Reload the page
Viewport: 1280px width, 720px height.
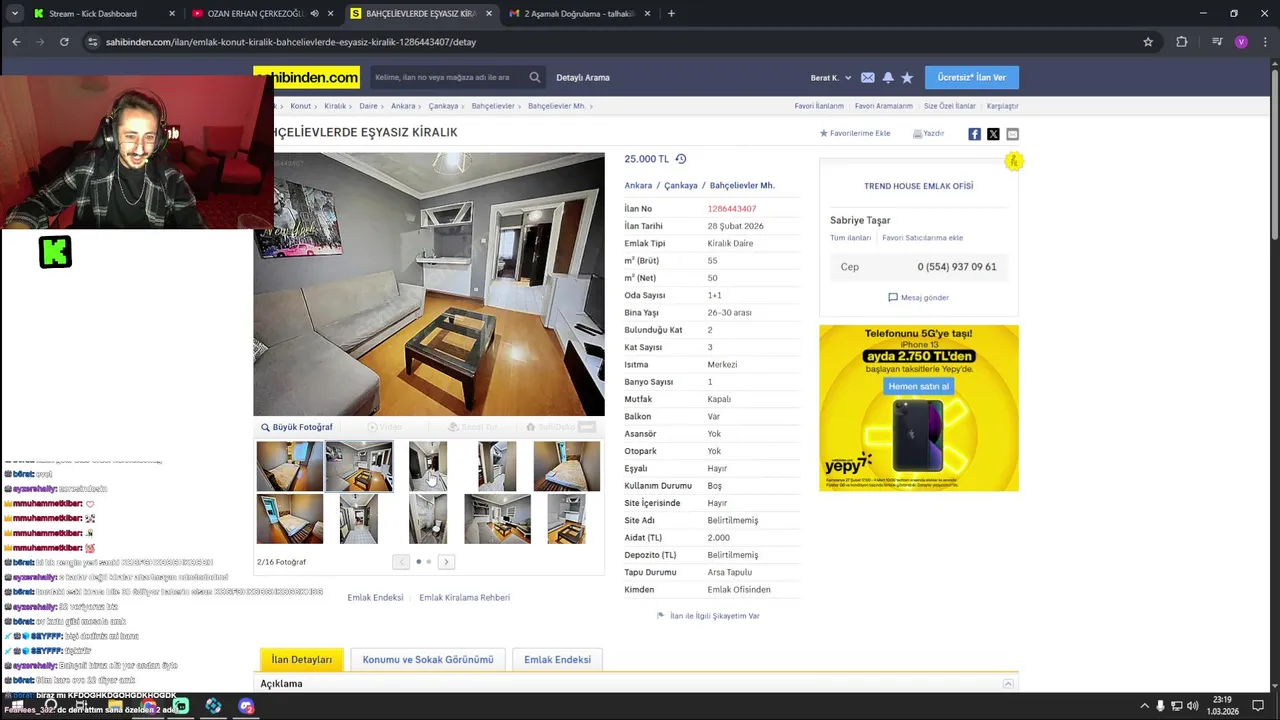coord(64,42)
